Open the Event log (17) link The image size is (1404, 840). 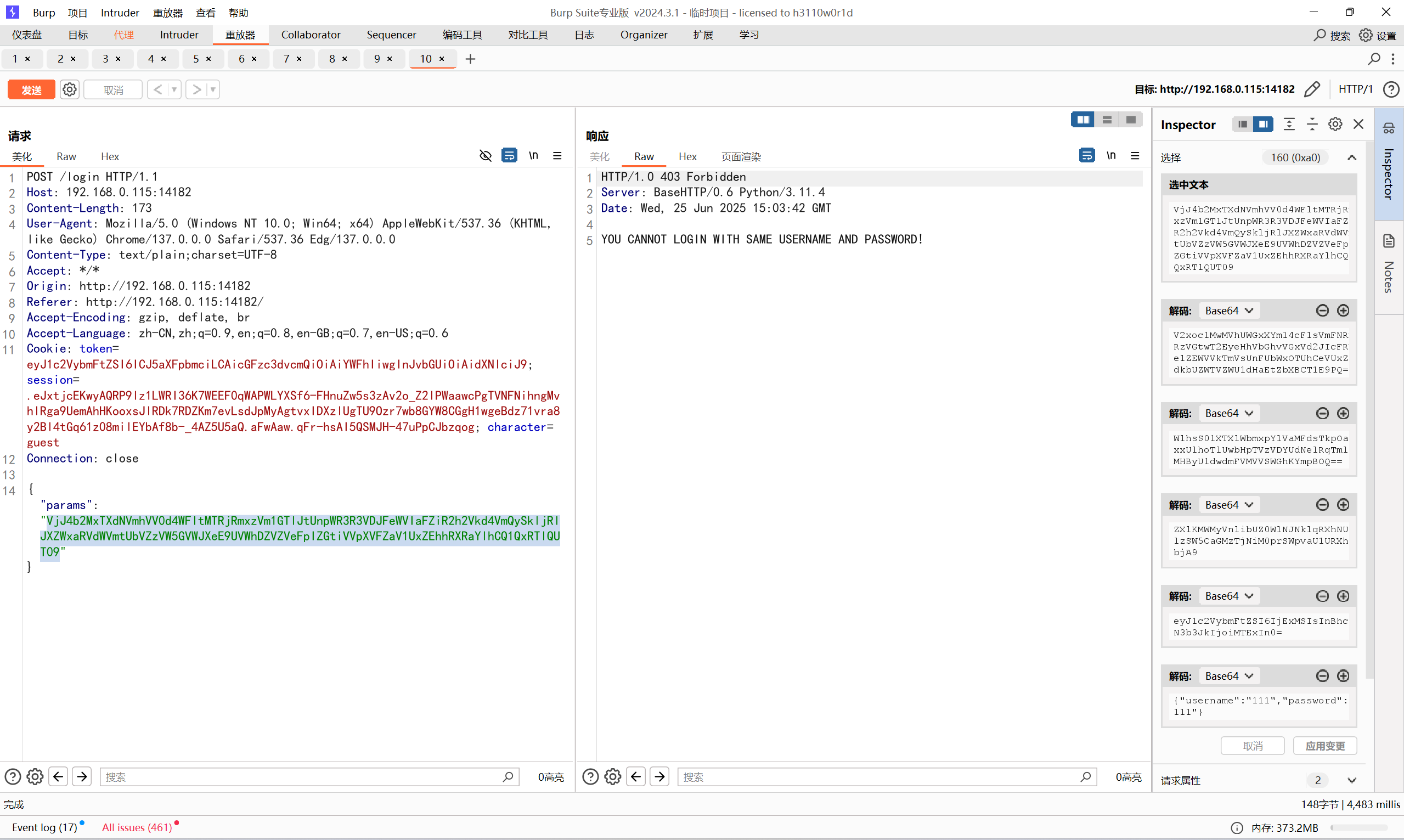pyautogui.click(x=44, y=827)
